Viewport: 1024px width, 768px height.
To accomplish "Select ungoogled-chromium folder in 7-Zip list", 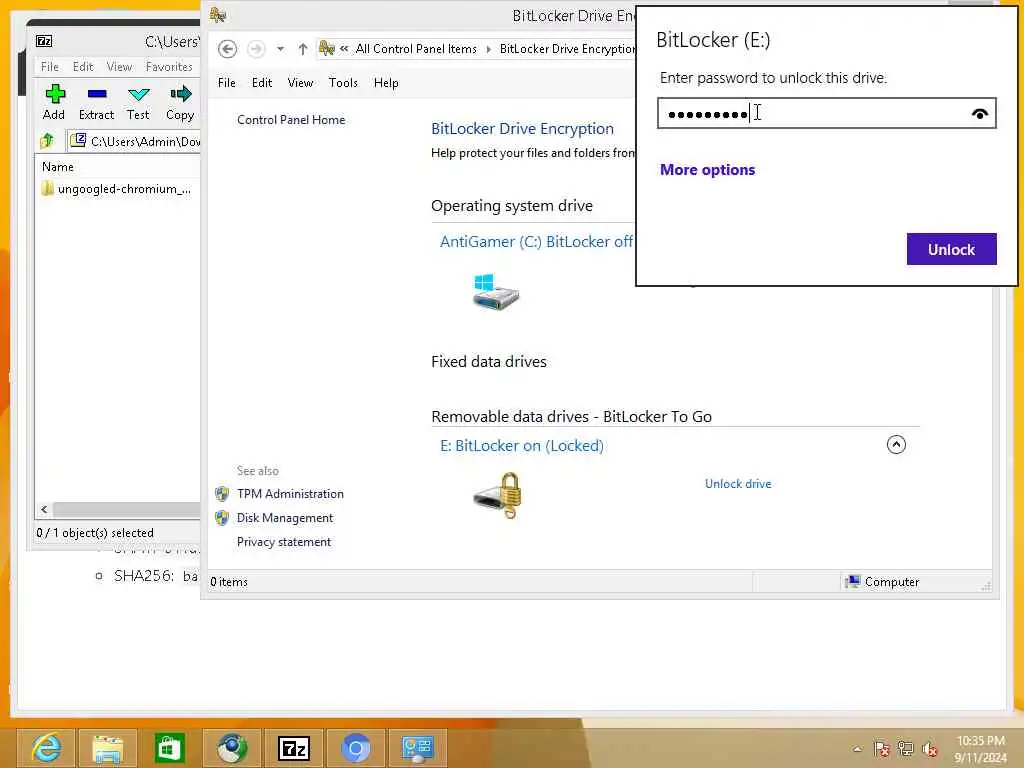I will point(116,189).
